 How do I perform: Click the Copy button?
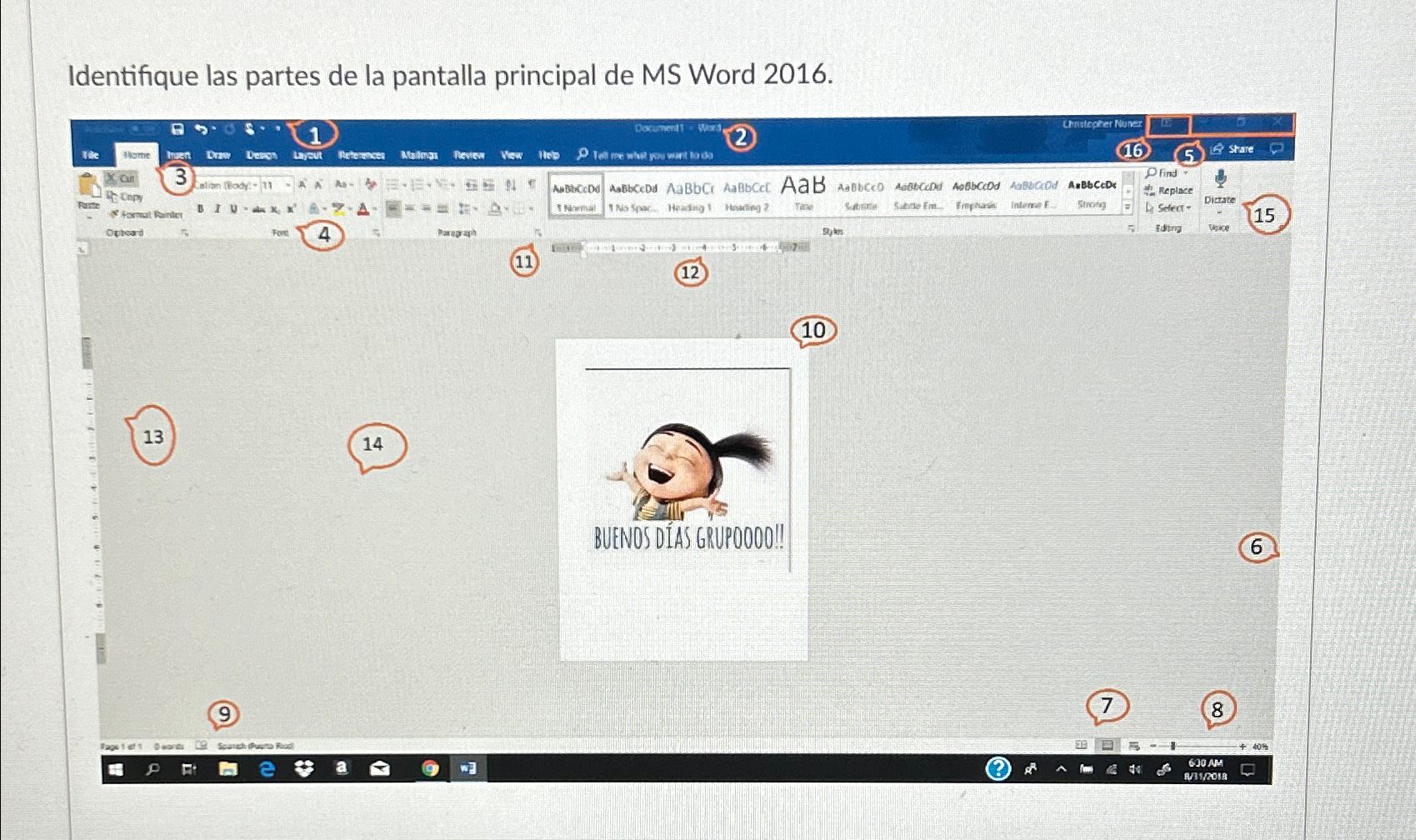pyautogui.click(x=125, y=197)
